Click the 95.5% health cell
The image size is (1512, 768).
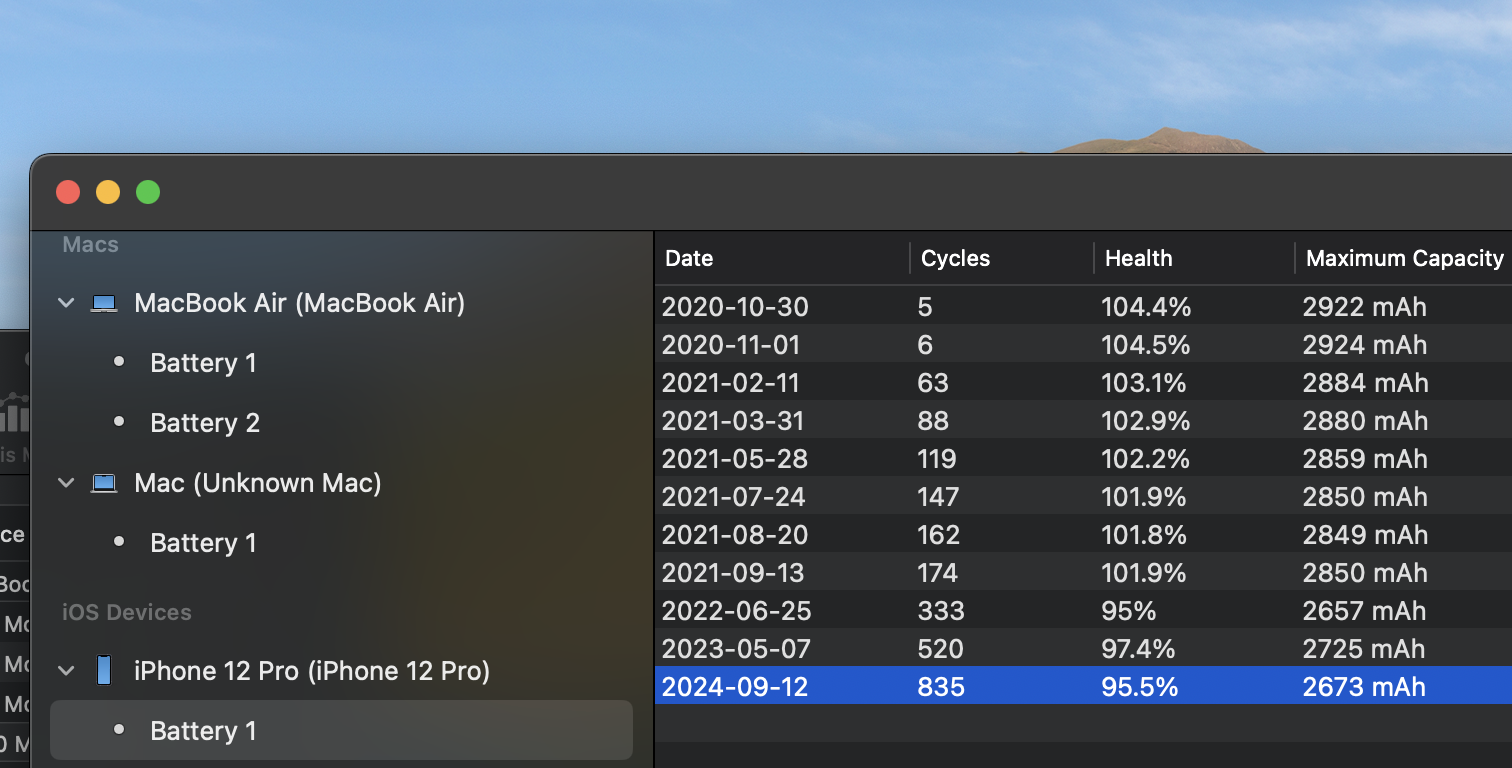point(1139,687)
